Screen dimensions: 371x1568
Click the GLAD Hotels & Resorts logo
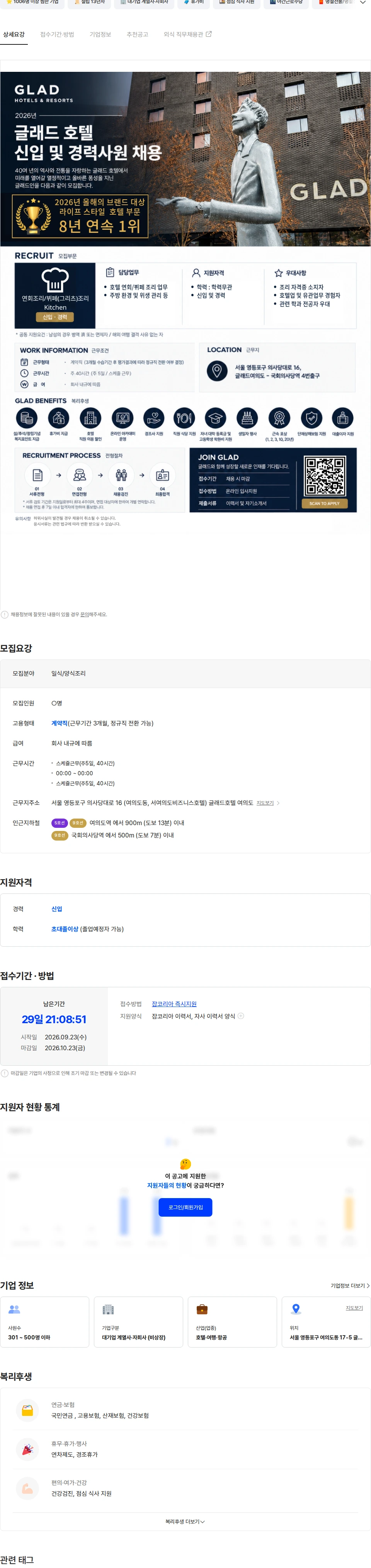point(43,93)
